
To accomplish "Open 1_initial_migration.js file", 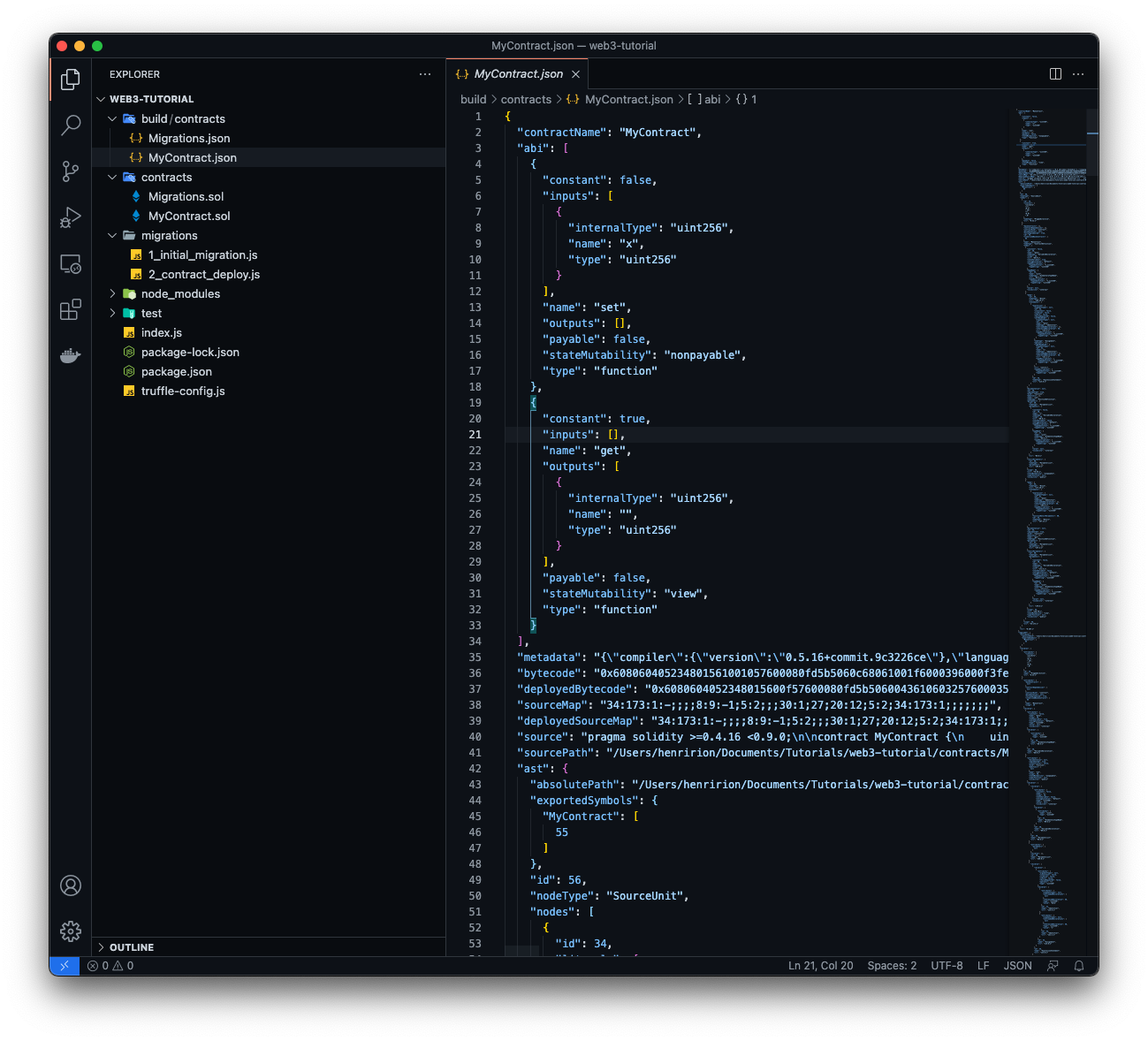I will click(269, 255).
